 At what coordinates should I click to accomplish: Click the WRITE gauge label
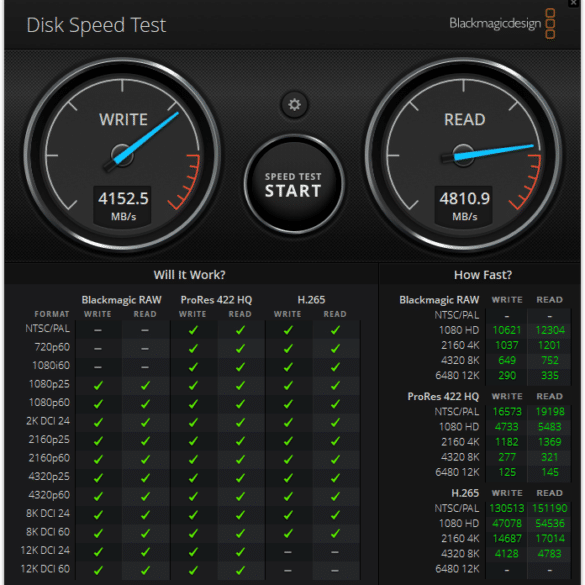123,120
